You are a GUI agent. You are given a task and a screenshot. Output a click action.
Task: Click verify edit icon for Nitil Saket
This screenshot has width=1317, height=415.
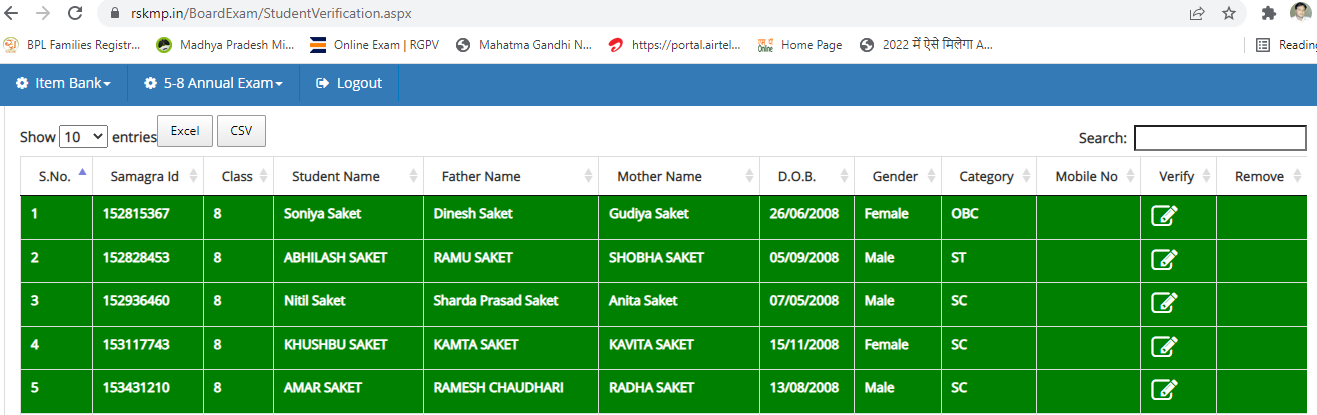pos(1164,301)
